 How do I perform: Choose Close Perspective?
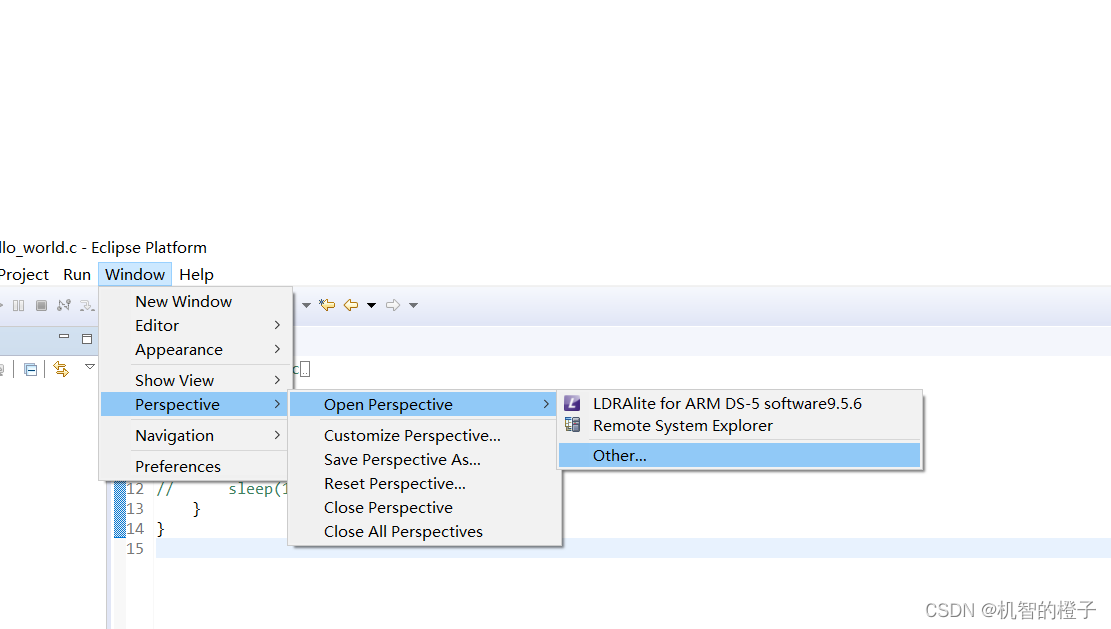coord(424,508)
